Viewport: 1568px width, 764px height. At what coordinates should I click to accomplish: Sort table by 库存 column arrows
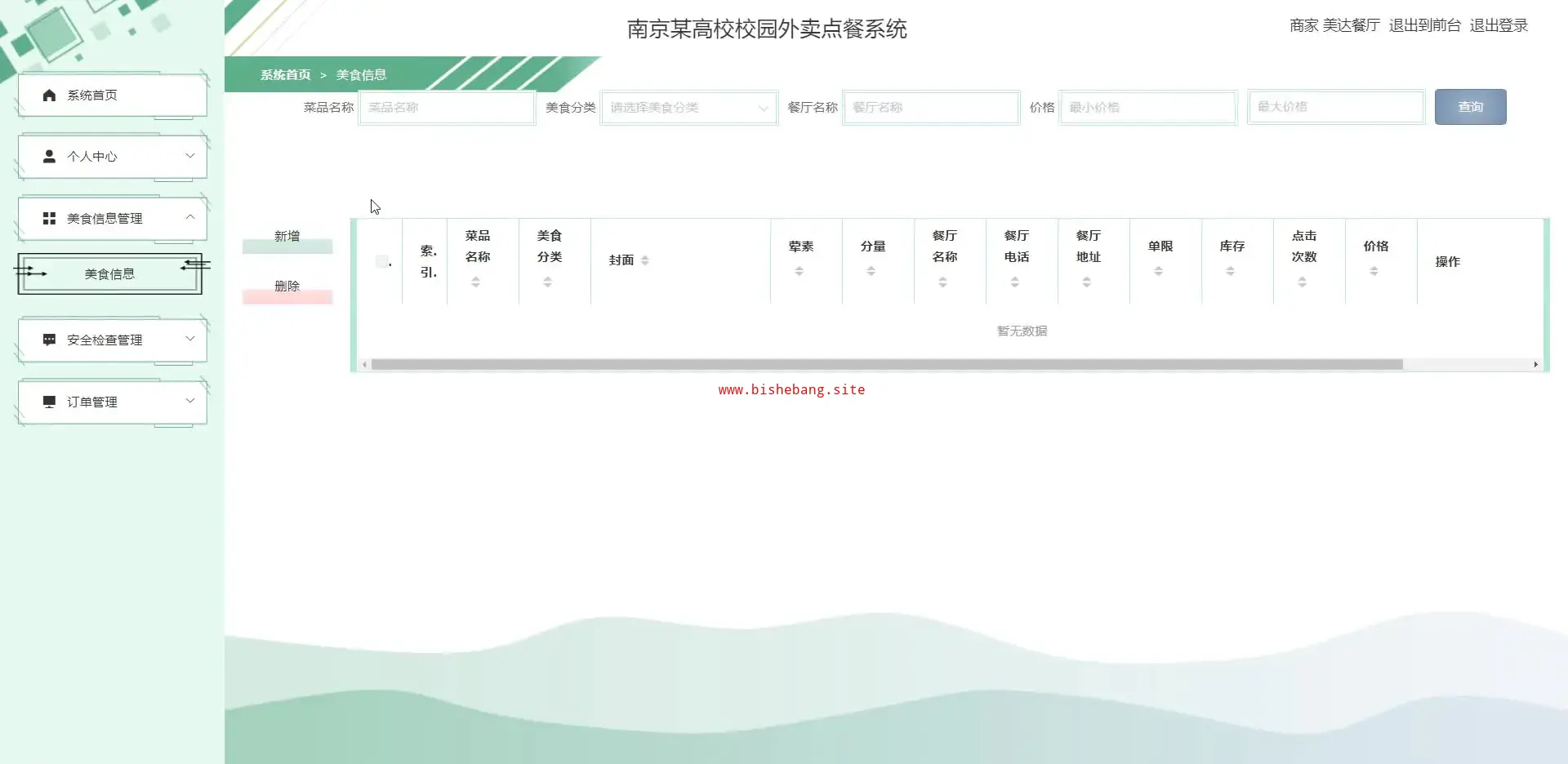tap(1230, 271)
